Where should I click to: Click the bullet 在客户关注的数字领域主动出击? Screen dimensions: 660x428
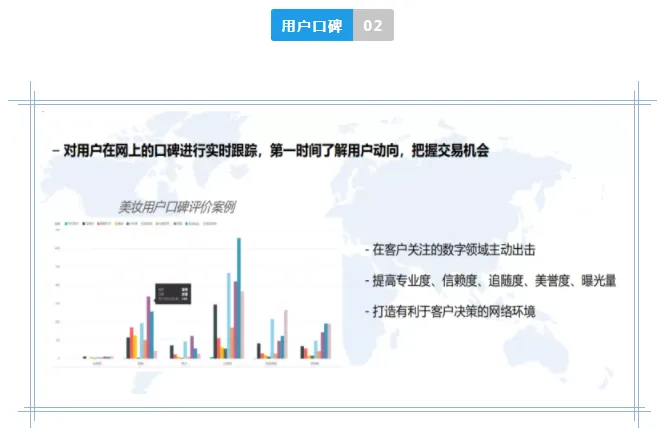pos(450,250)
